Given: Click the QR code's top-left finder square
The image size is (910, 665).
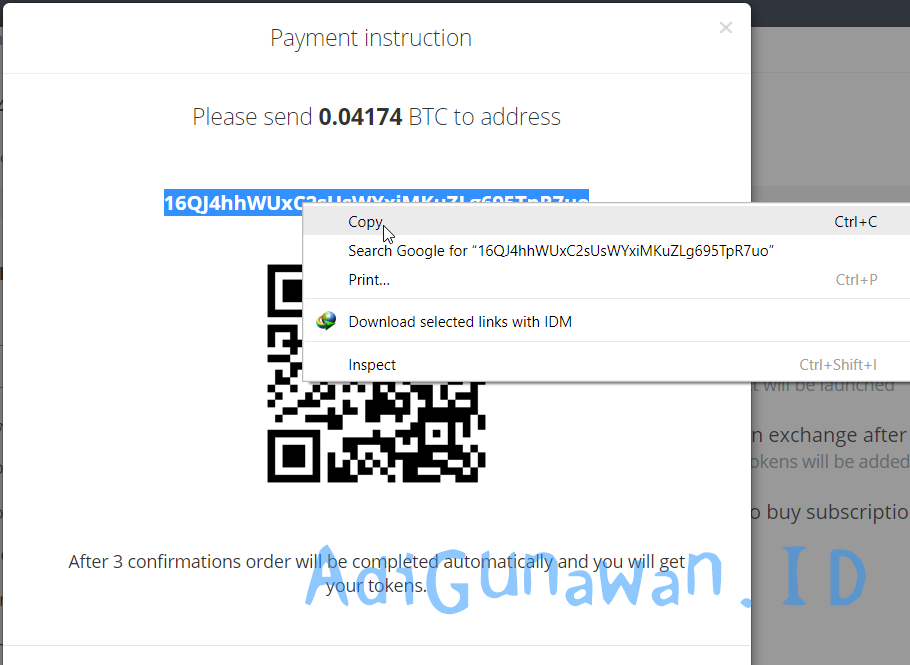Looking at the screenshot, I should [285, 290].
